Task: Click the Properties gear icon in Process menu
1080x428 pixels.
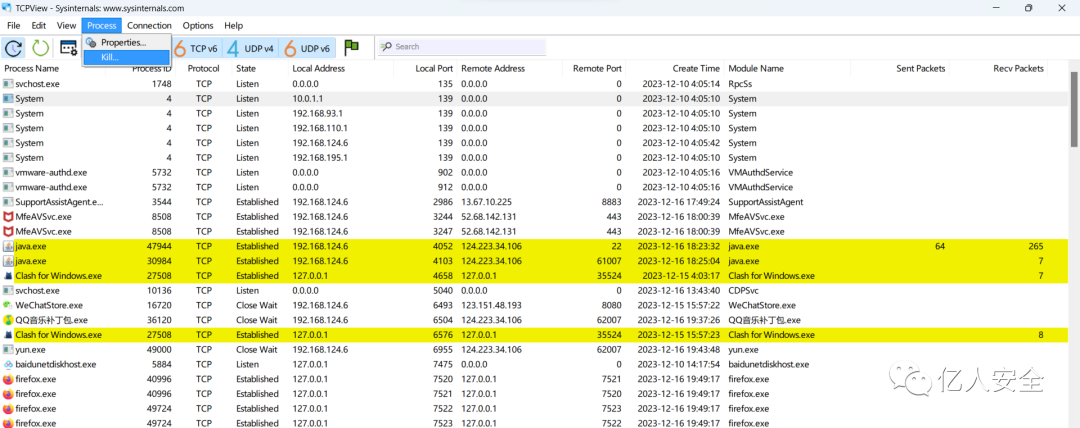Action: coord(91,43)
